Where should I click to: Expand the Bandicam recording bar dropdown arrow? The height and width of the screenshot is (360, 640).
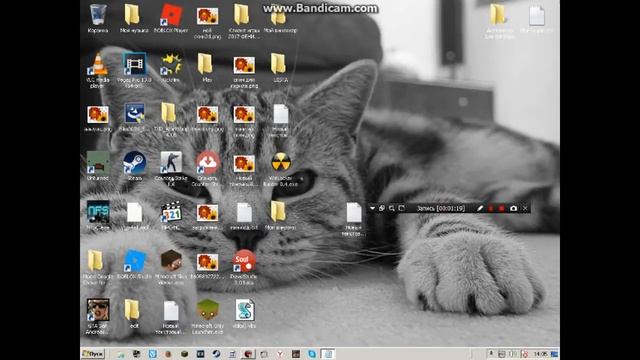click(x=372, y=208)
